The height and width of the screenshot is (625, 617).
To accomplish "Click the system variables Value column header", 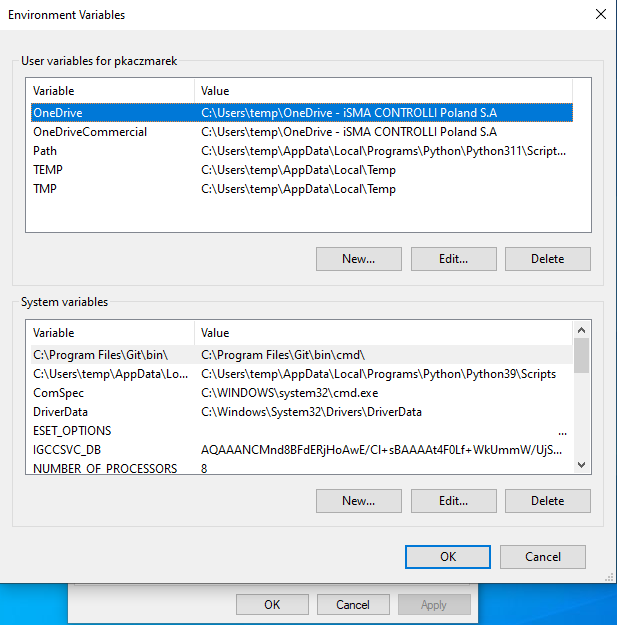I will point(380,333).
